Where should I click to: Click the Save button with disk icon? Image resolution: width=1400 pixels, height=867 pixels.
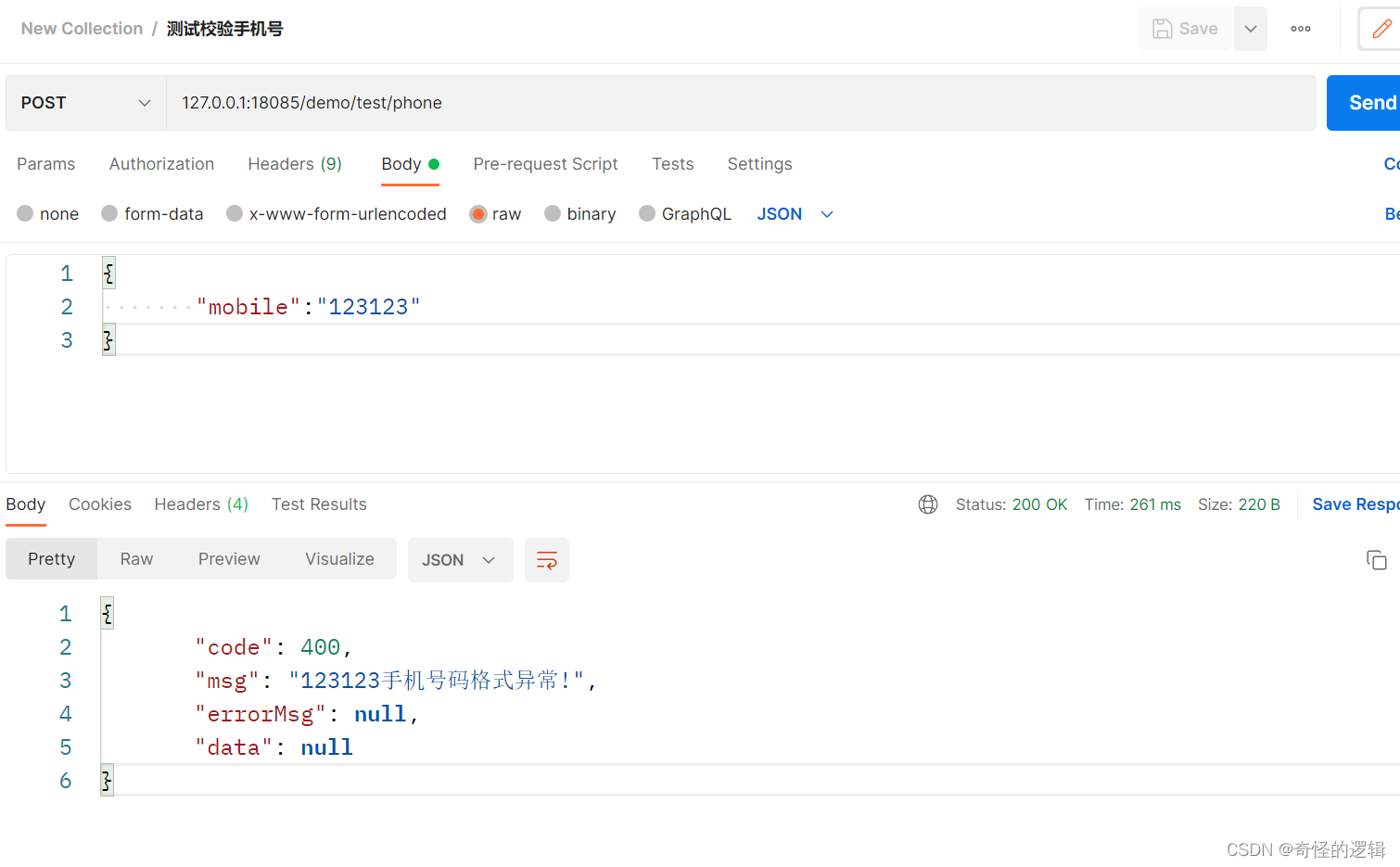1185,29
